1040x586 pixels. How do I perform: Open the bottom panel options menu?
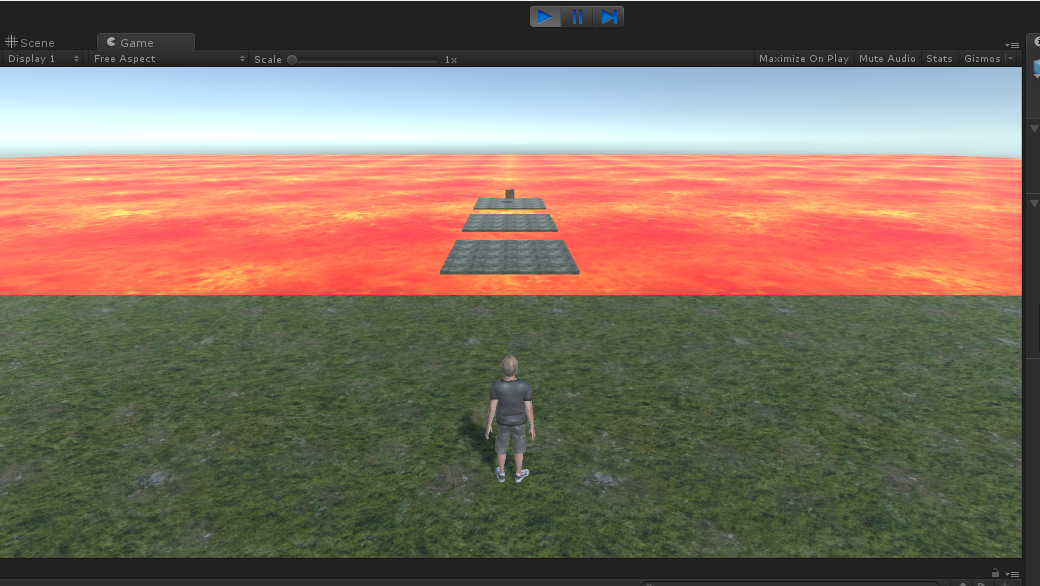(1012, 574)
